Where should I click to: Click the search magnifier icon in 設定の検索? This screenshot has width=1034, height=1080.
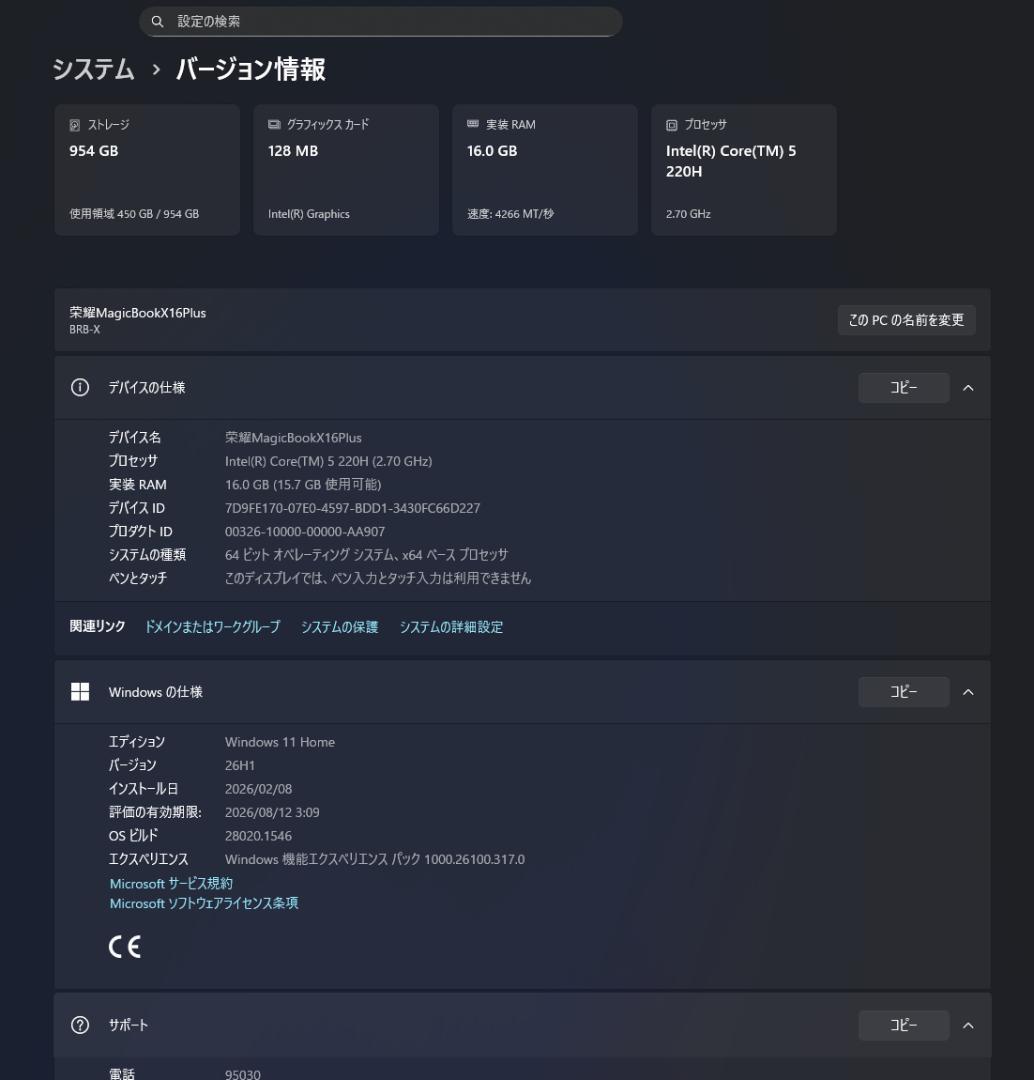click(157, 20)
